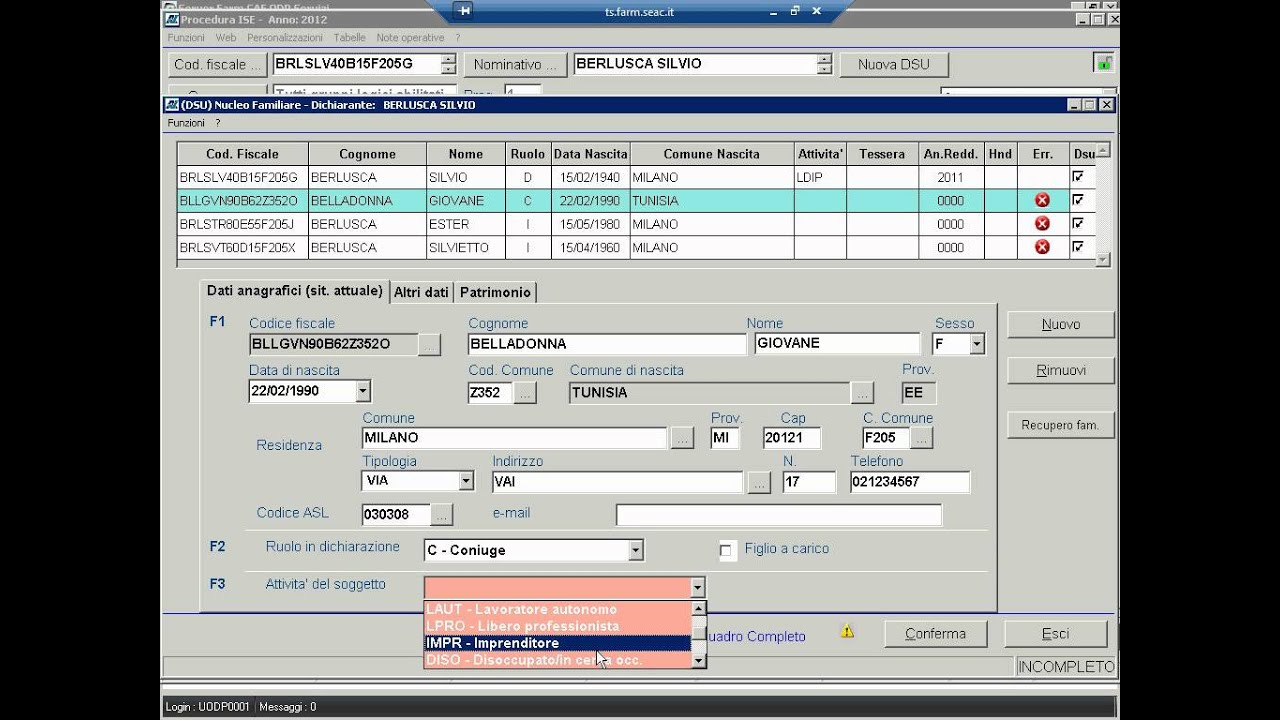Click the Recupero fam. button

coord(1060,425)
